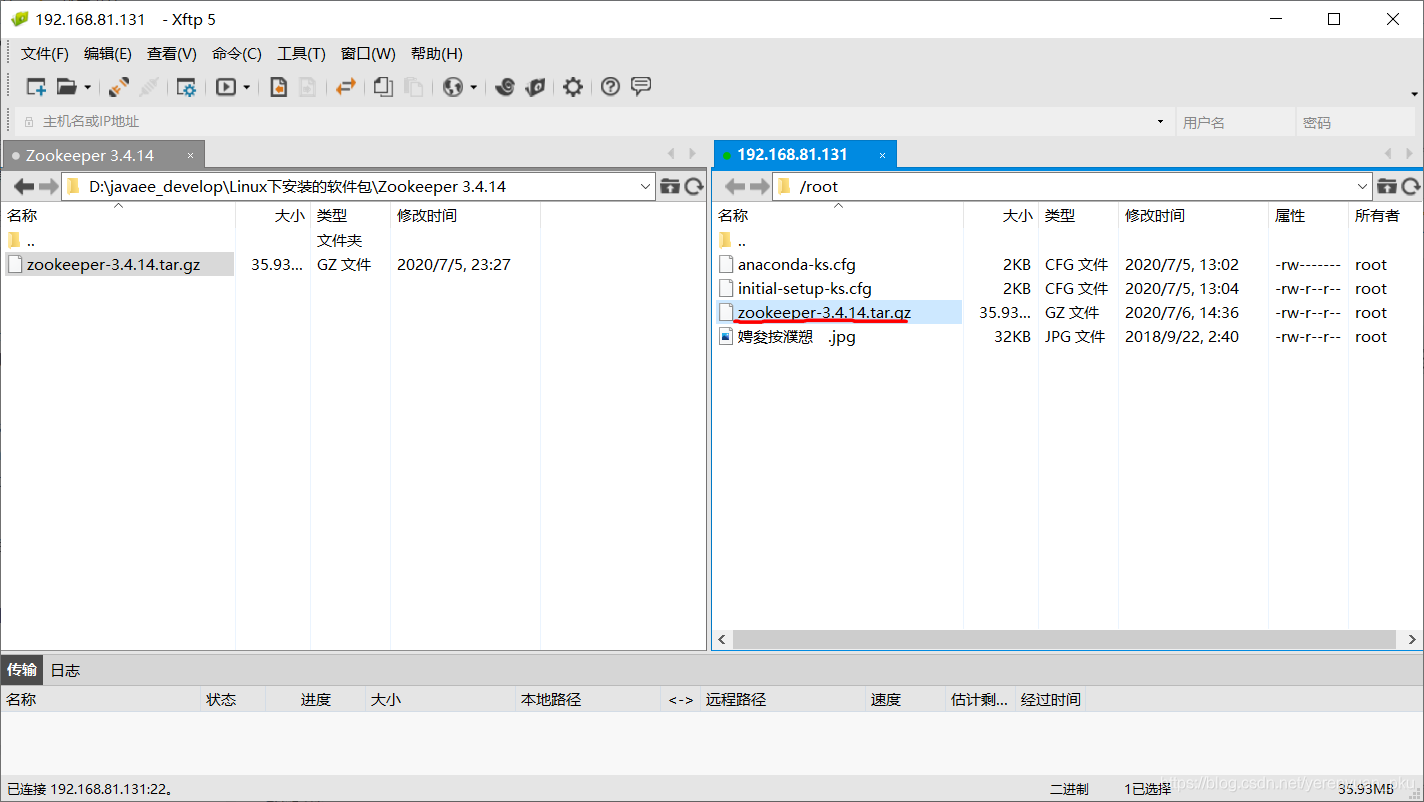The width and height of the screenshot is (1424, 802).
Task: Open the 查看(V) menu
Action: coord(172,54)
